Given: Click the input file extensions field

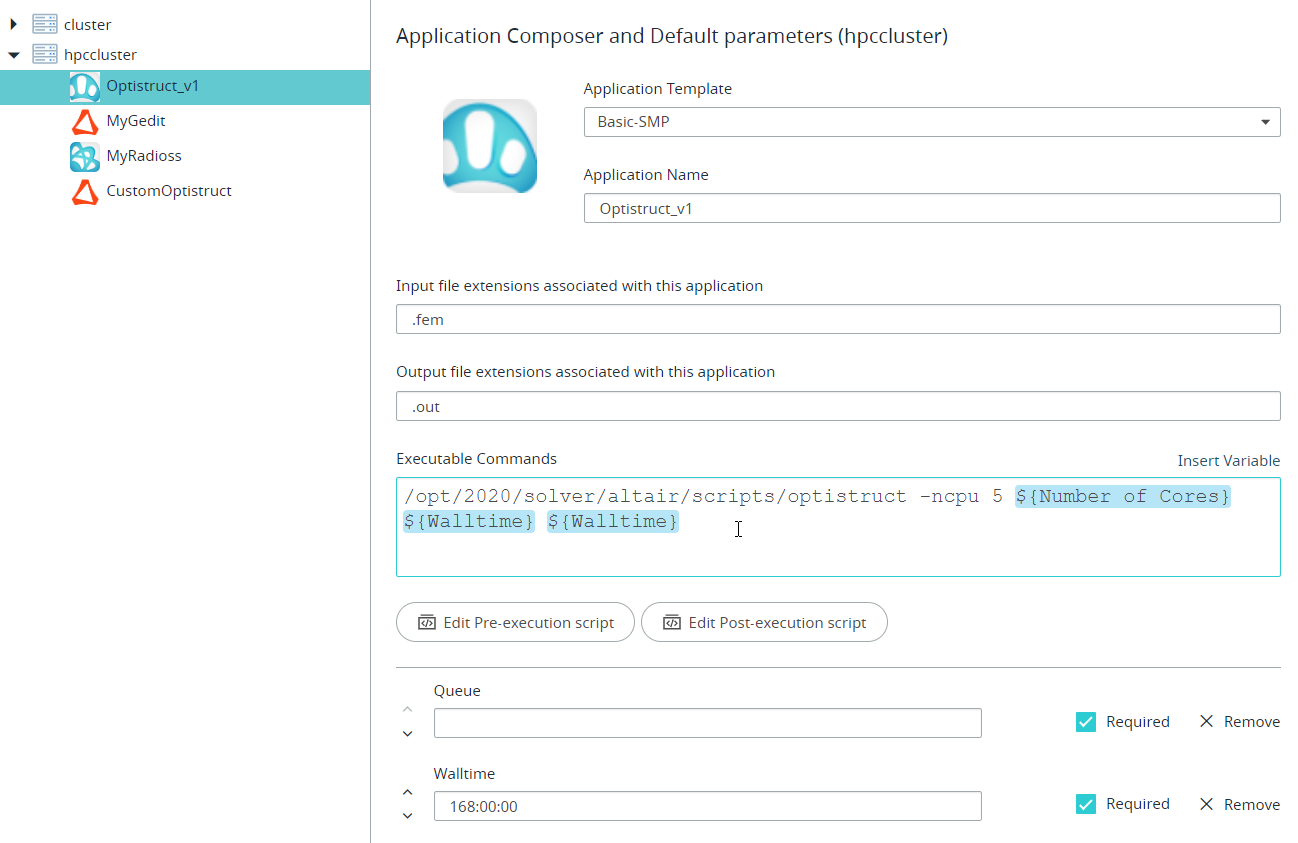Looking at the screenshot, I should coord(838,319).
